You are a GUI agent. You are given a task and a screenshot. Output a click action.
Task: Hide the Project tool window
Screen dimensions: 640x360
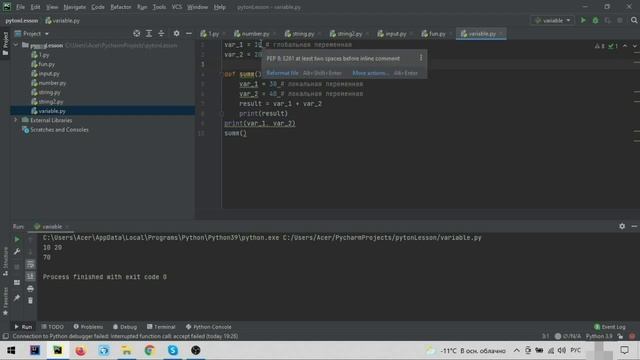click(189, 33)
